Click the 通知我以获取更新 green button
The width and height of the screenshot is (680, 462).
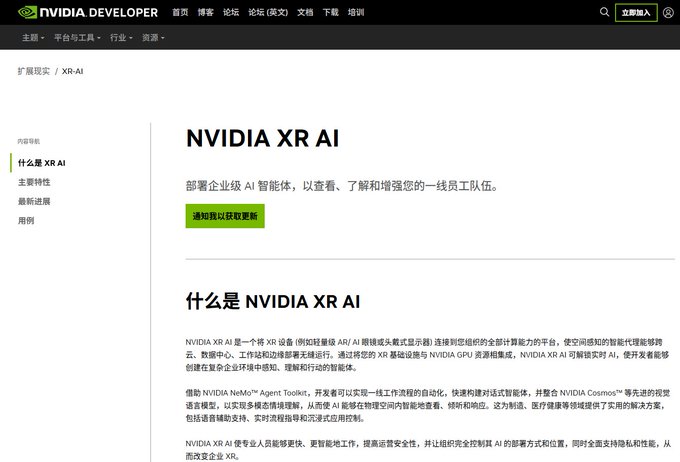pyautogui.click(x=225, y=216)
